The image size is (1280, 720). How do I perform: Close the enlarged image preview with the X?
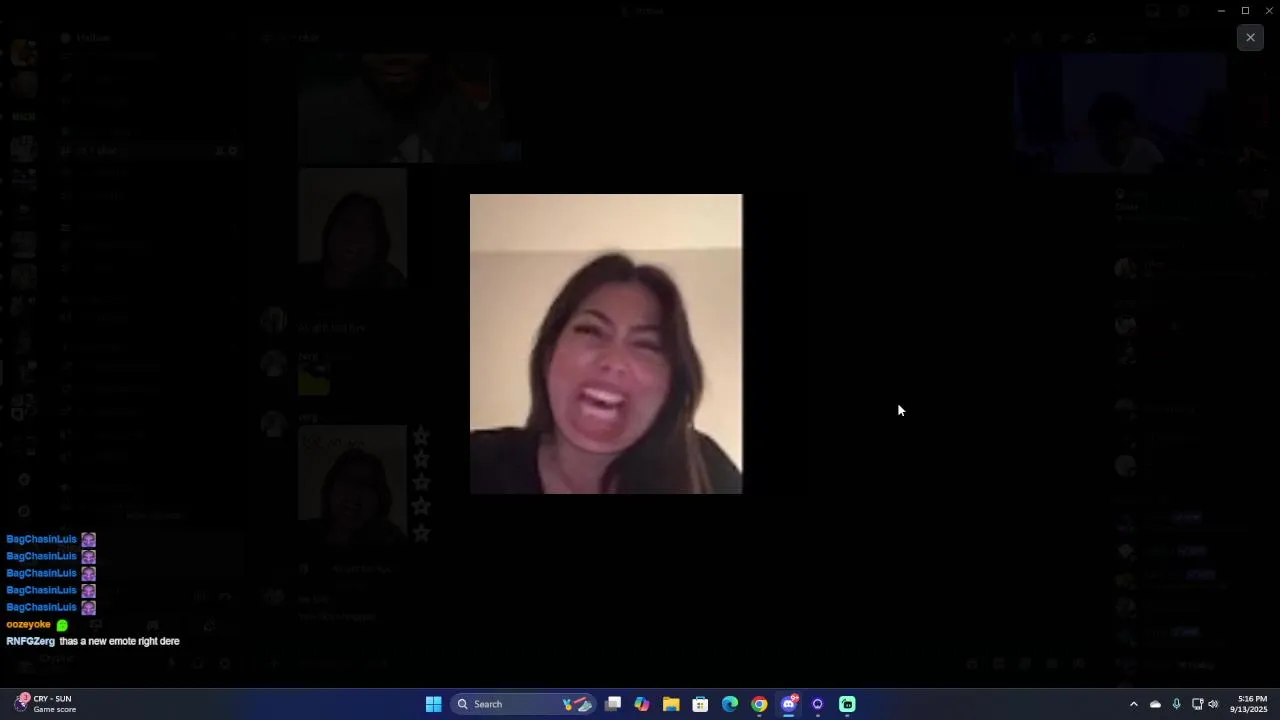[x=1250, y=38]
